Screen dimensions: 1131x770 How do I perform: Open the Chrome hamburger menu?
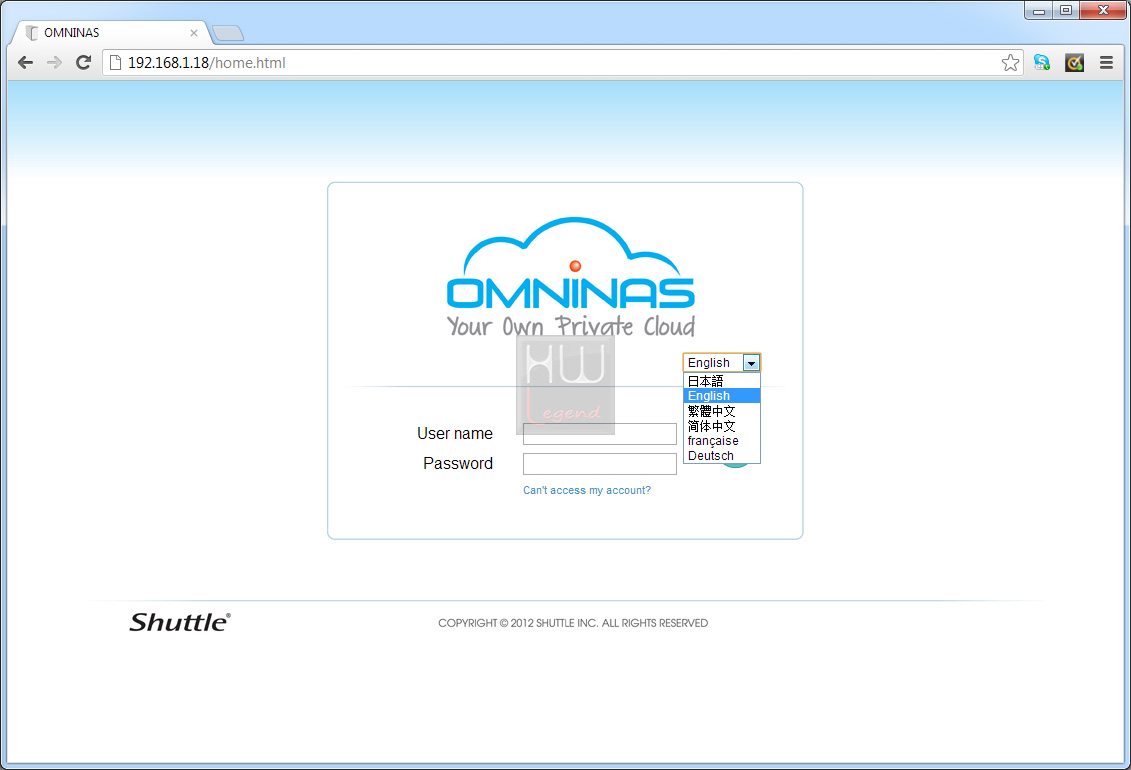(1106, 63)
